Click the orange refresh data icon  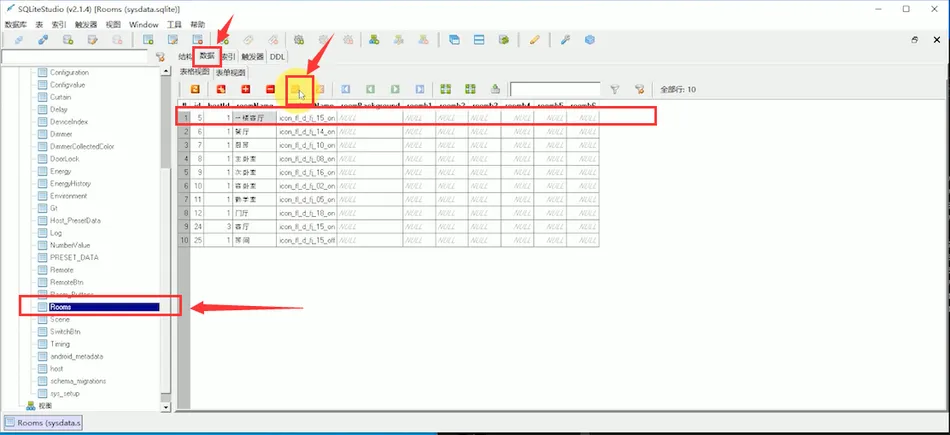coord(195,89)
